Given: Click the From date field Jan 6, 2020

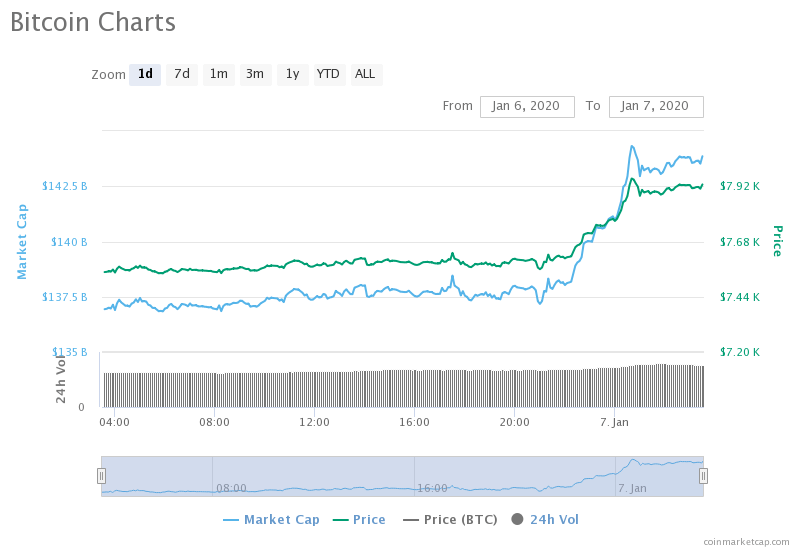Looking at the screenshot, I should click(x=527, y=107).
